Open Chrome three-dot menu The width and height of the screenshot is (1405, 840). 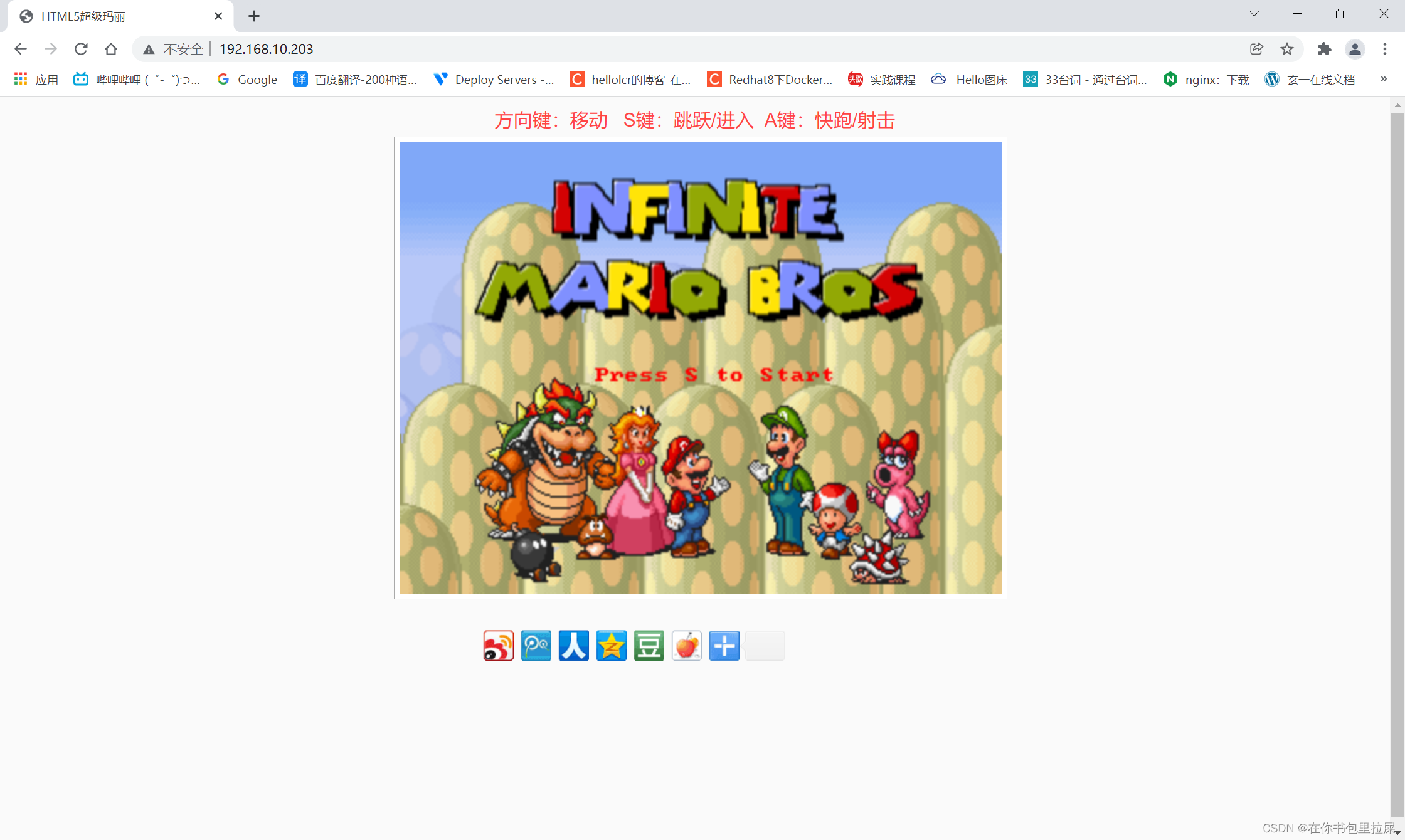(1384, 49)
